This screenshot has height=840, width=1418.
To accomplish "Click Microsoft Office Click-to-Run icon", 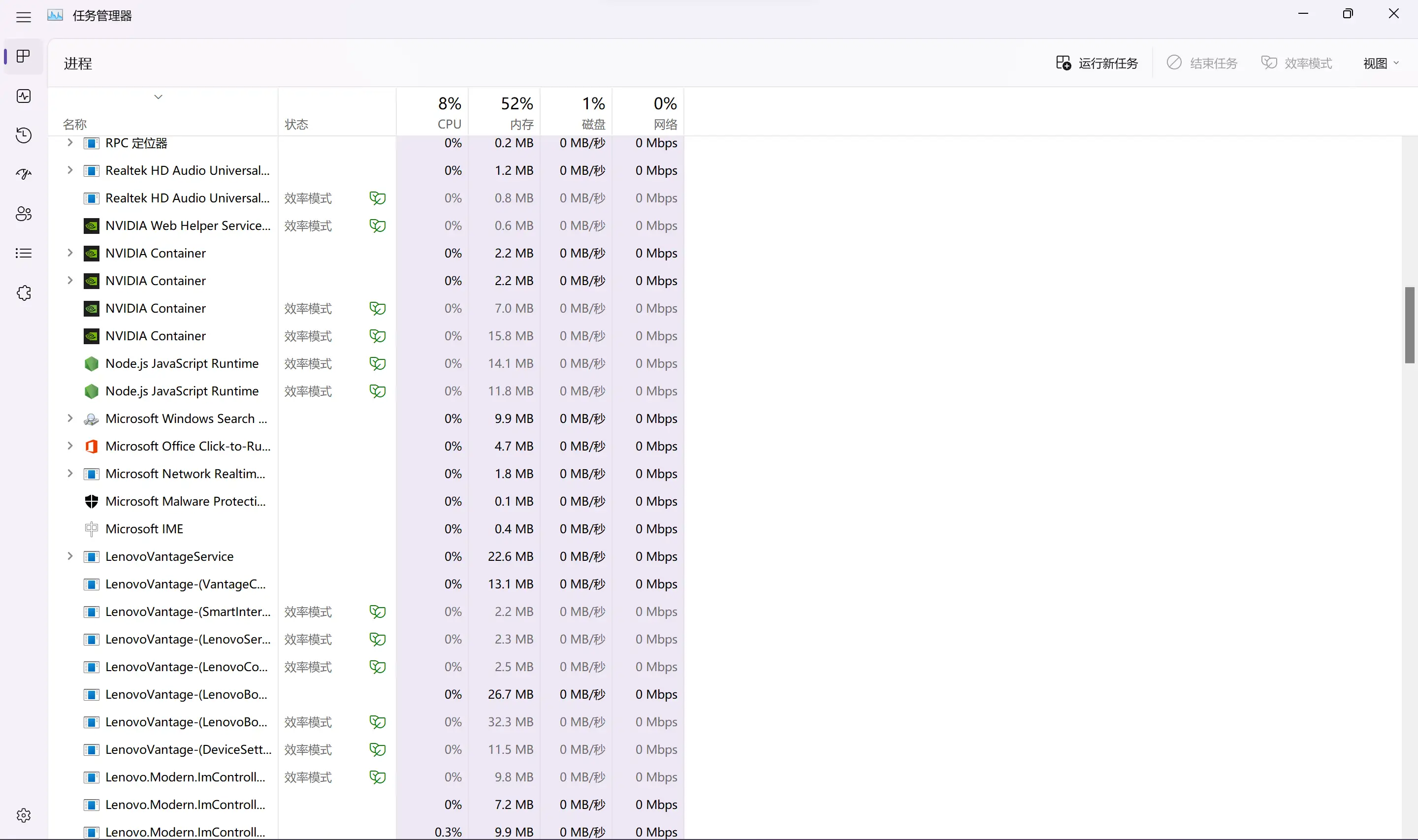I will point(91,446).
